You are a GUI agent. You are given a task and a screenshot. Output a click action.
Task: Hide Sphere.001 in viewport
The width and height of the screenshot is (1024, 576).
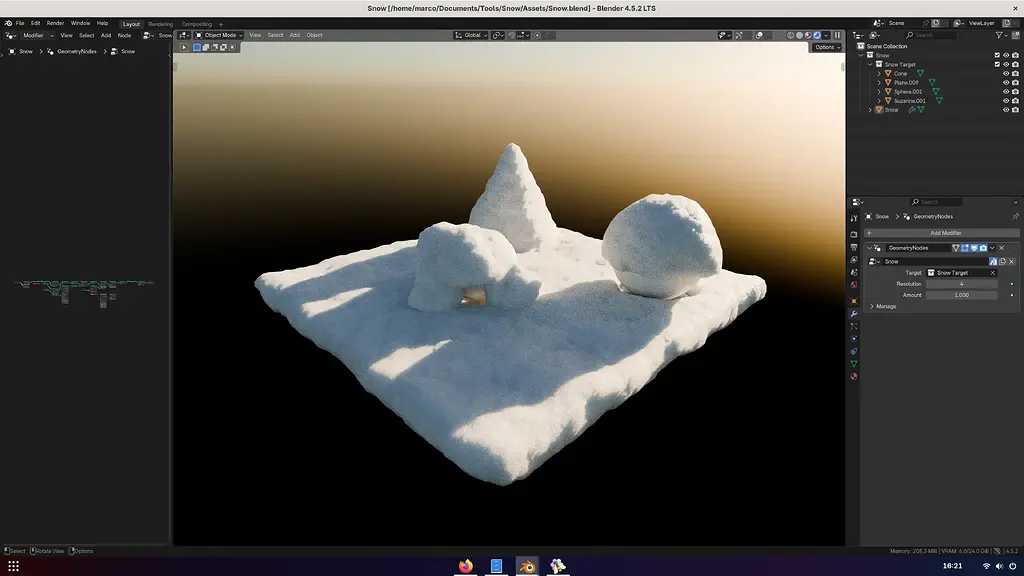(1006, 91)
